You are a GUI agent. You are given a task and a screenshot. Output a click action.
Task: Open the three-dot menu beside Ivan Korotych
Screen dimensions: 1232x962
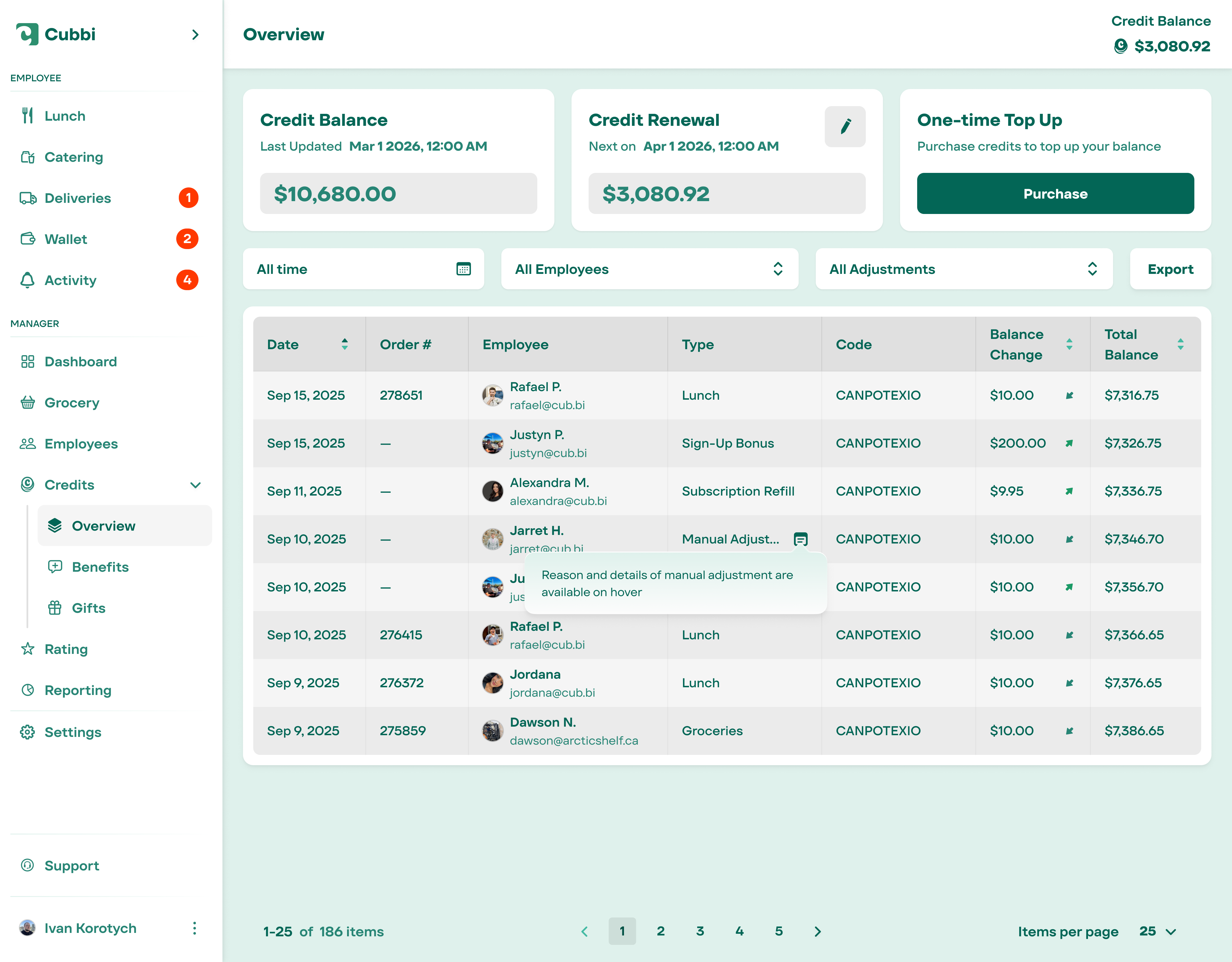click(x=194, y=928)
